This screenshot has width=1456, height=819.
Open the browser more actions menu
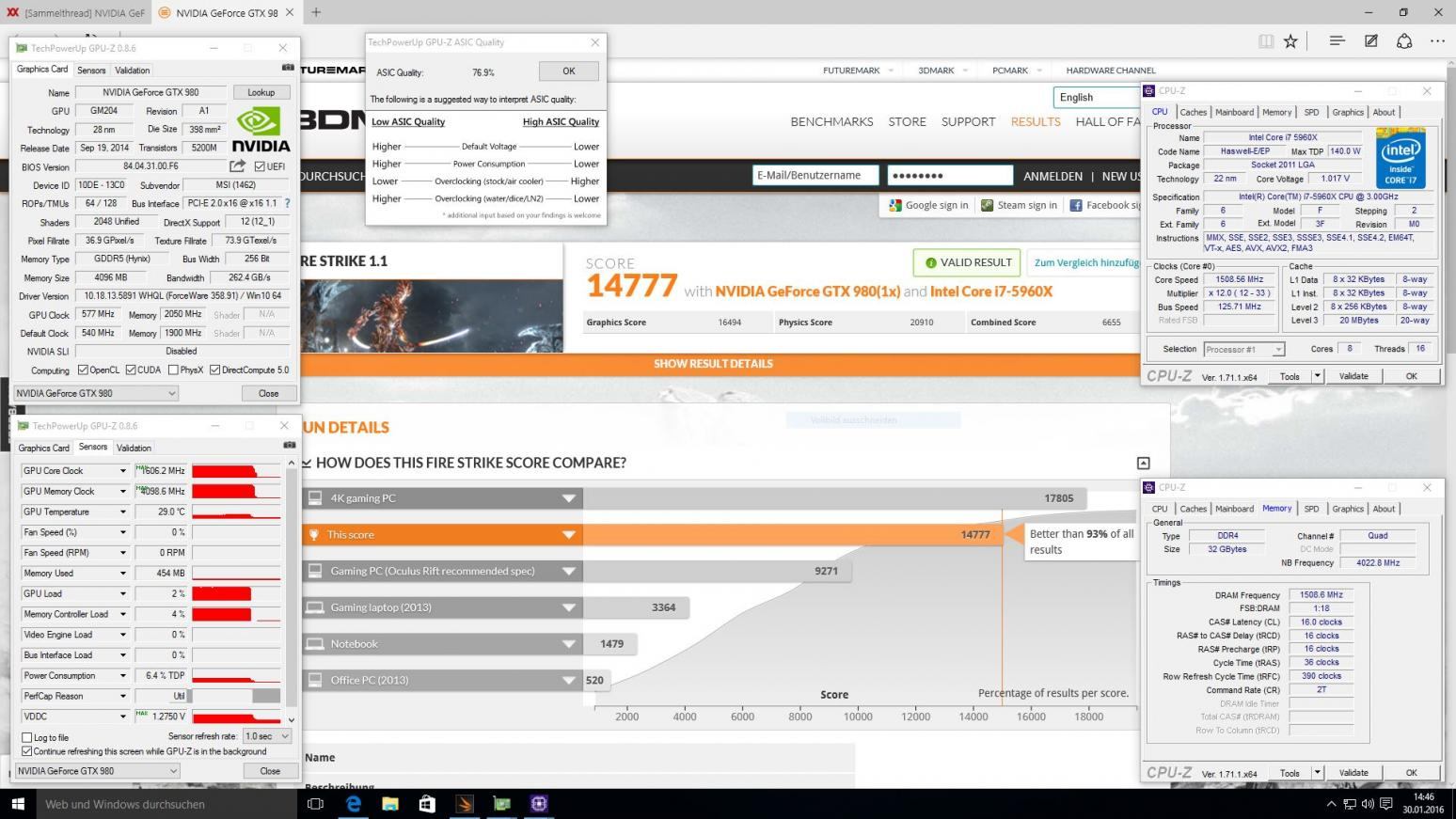coord(1437,40)
